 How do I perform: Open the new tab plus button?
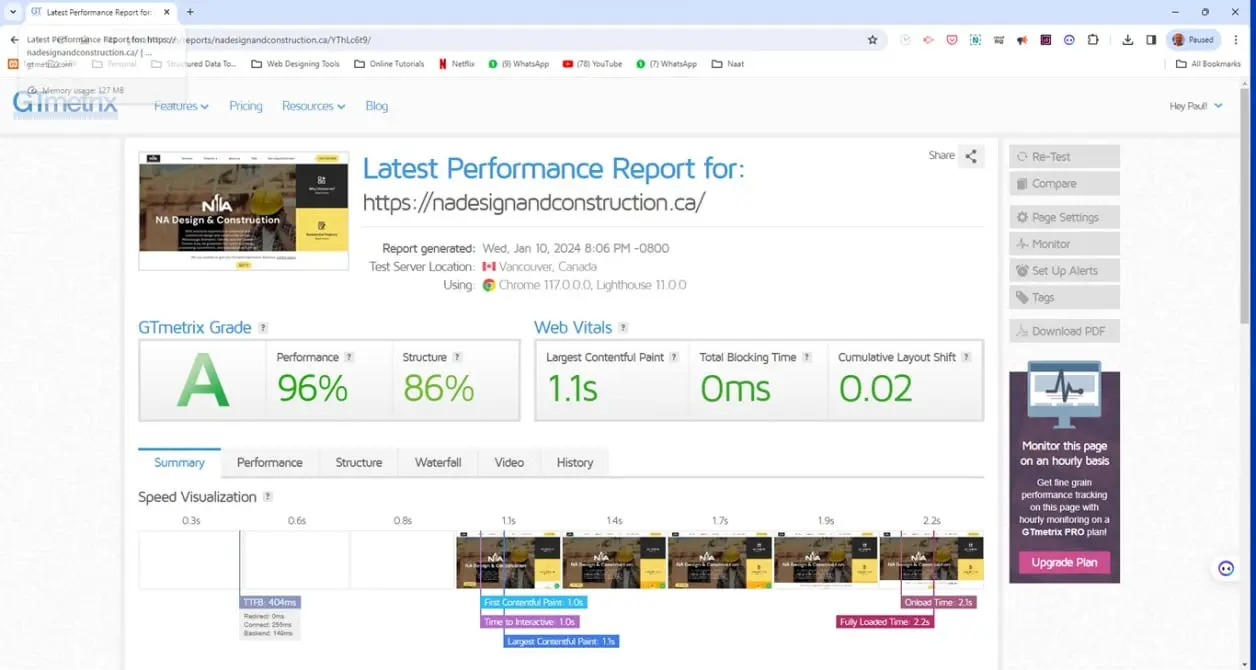(190, 12)
